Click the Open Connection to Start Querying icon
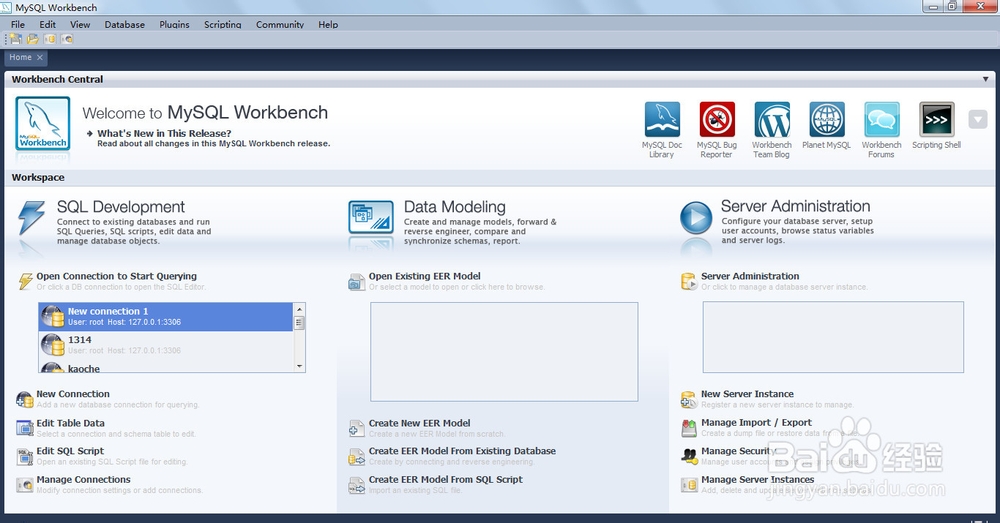 (25, 281)
